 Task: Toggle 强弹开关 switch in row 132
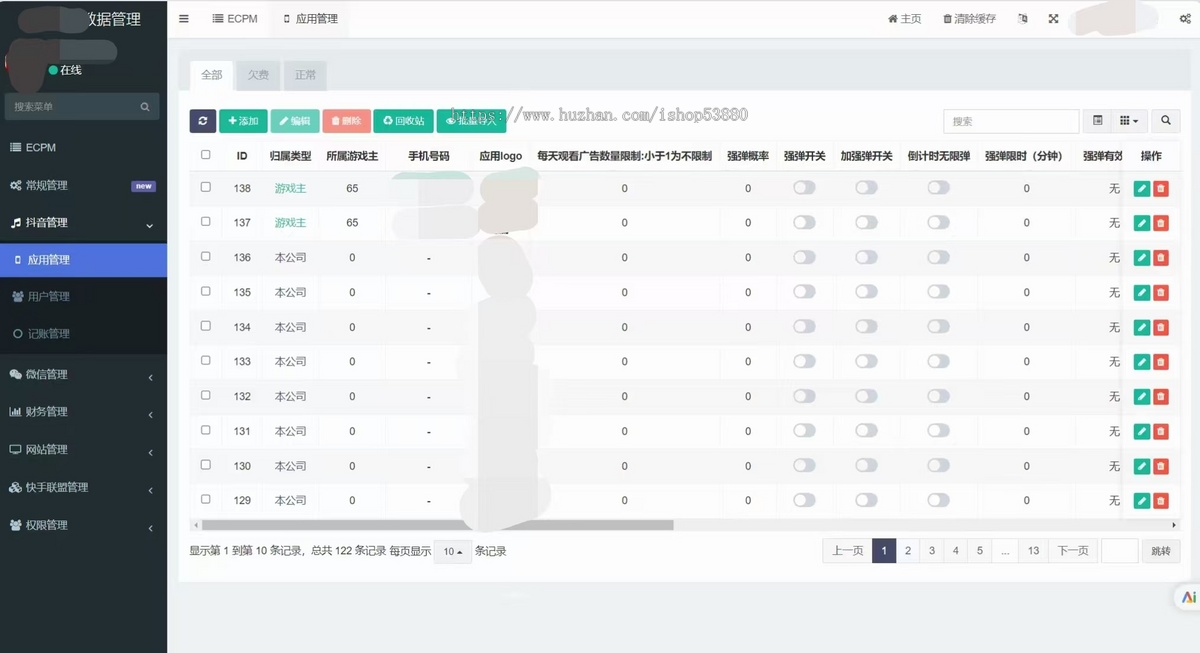point(804,397)
